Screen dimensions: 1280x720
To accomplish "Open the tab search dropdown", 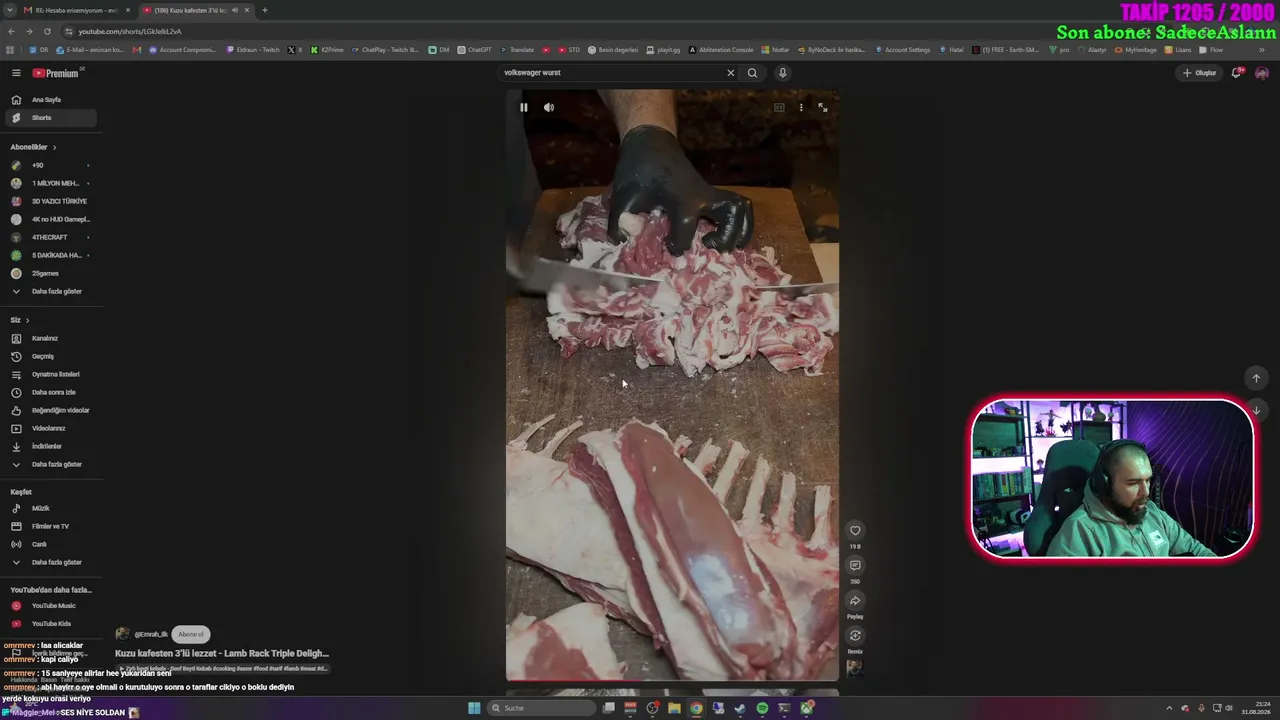I will point(10,10).
